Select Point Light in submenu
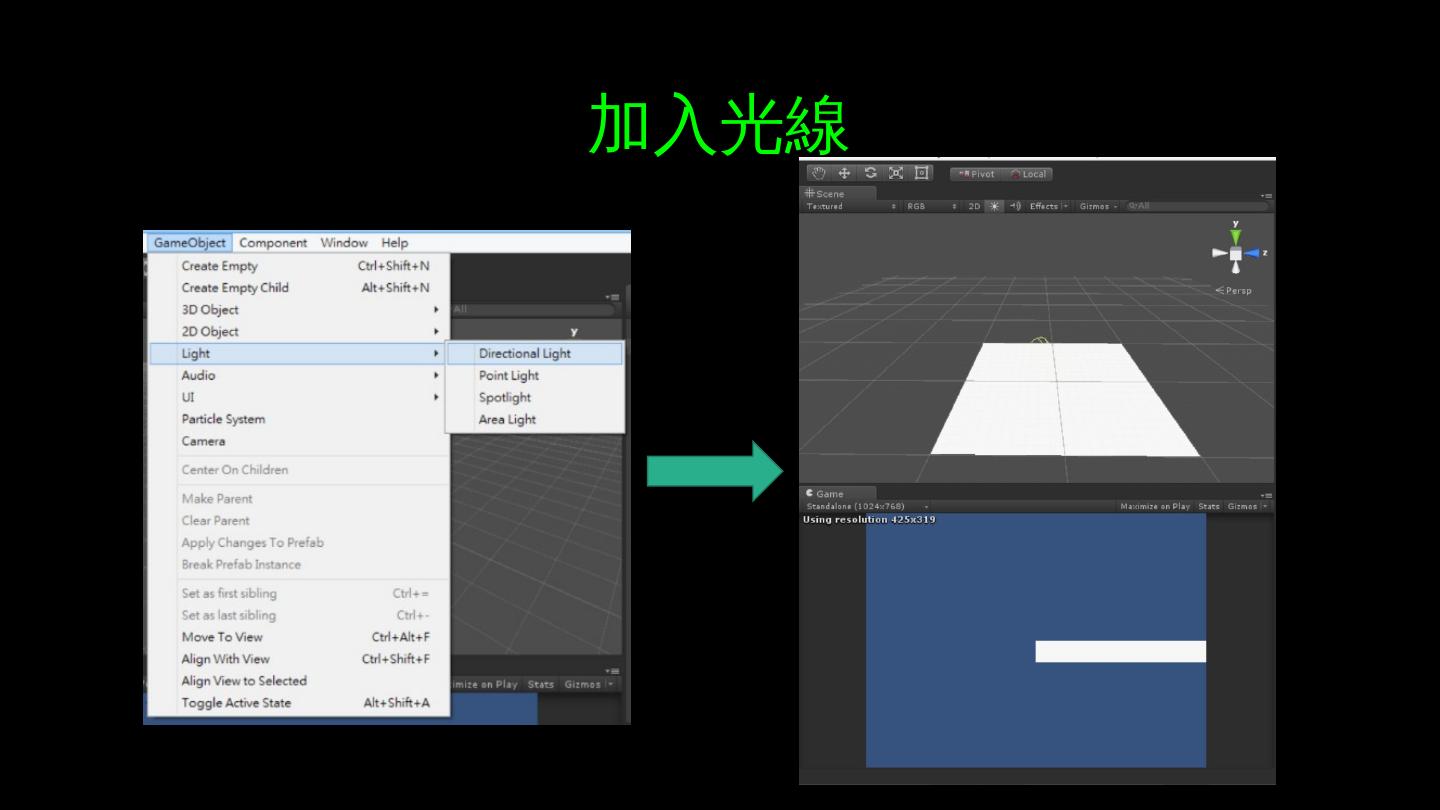The image size is (1440, 810). tap(534, 376)
